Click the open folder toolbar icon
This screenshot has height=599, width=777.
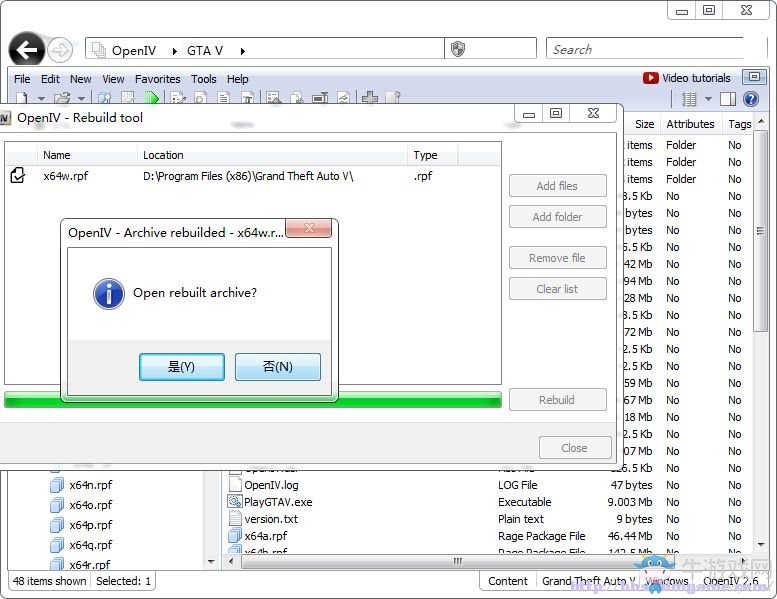[62, 98]
